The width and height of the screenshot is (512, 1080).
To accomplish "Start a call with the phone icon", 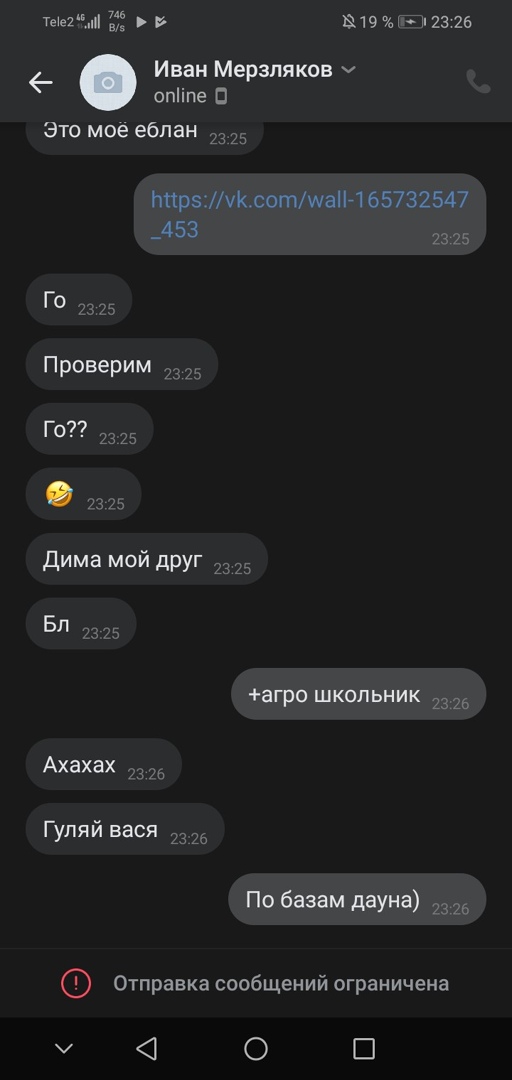I will [x=478, y=82].
